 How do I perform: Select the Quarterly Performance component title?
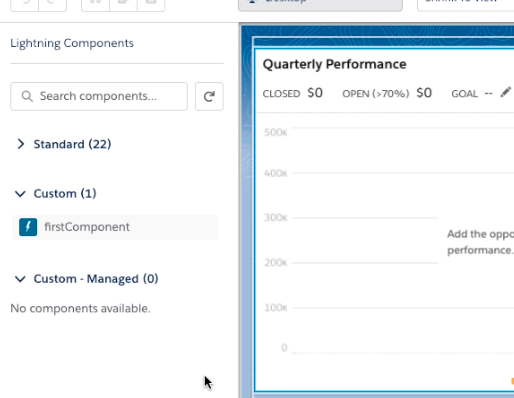pos(335,64)
